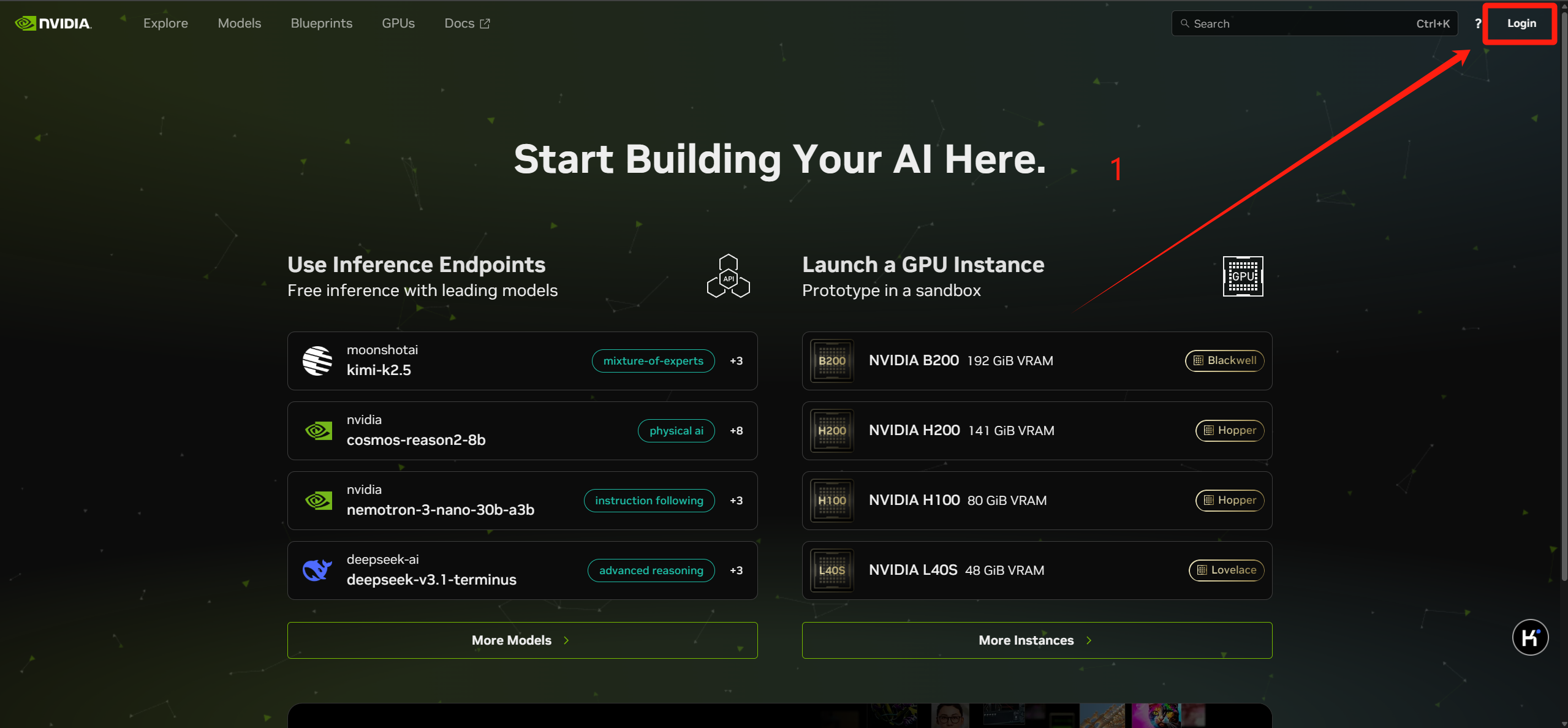The height and width of the screenshot is (728, 1568).
Task: Click the NVIDIA logo in header
Action: (x=53, y=23)
